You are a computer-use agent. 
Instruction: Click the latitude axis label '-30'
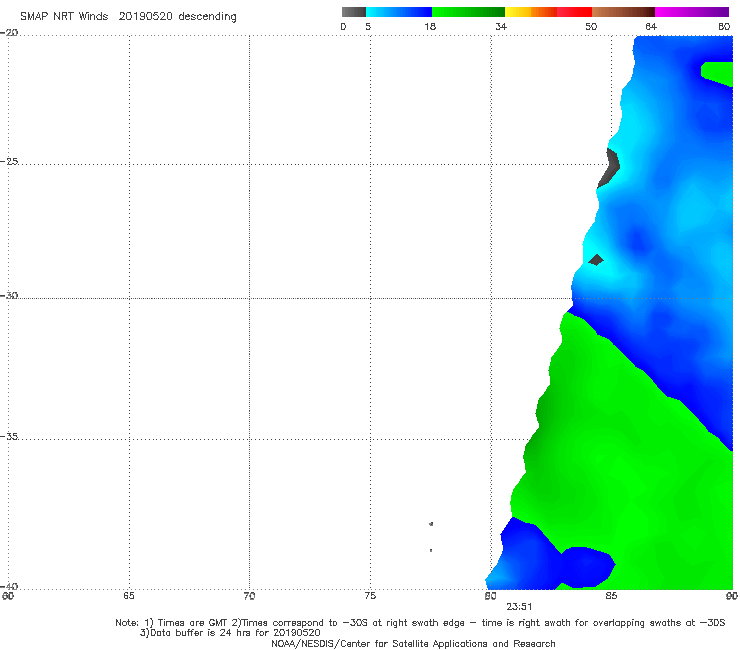[9, 295]
